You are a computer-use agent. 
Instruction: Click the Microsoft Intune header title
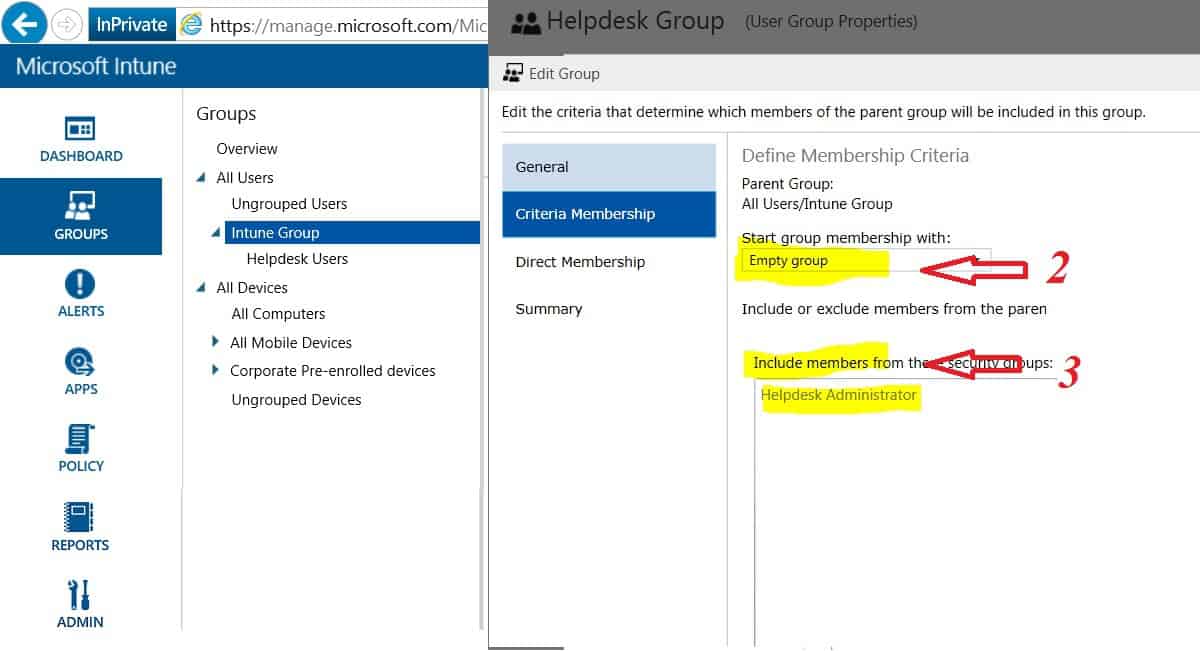point(96,67)
